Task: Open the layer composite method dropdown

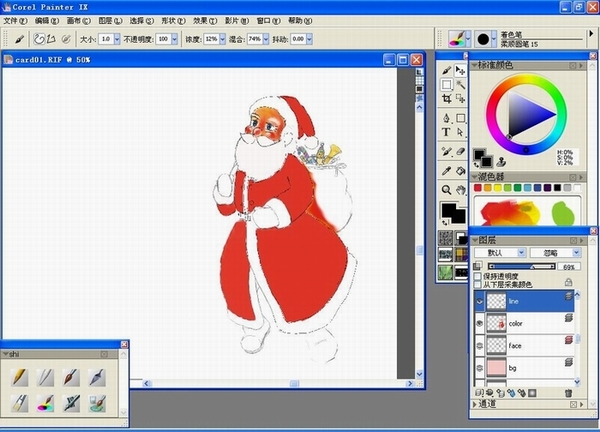Action: tap(500, 253)
